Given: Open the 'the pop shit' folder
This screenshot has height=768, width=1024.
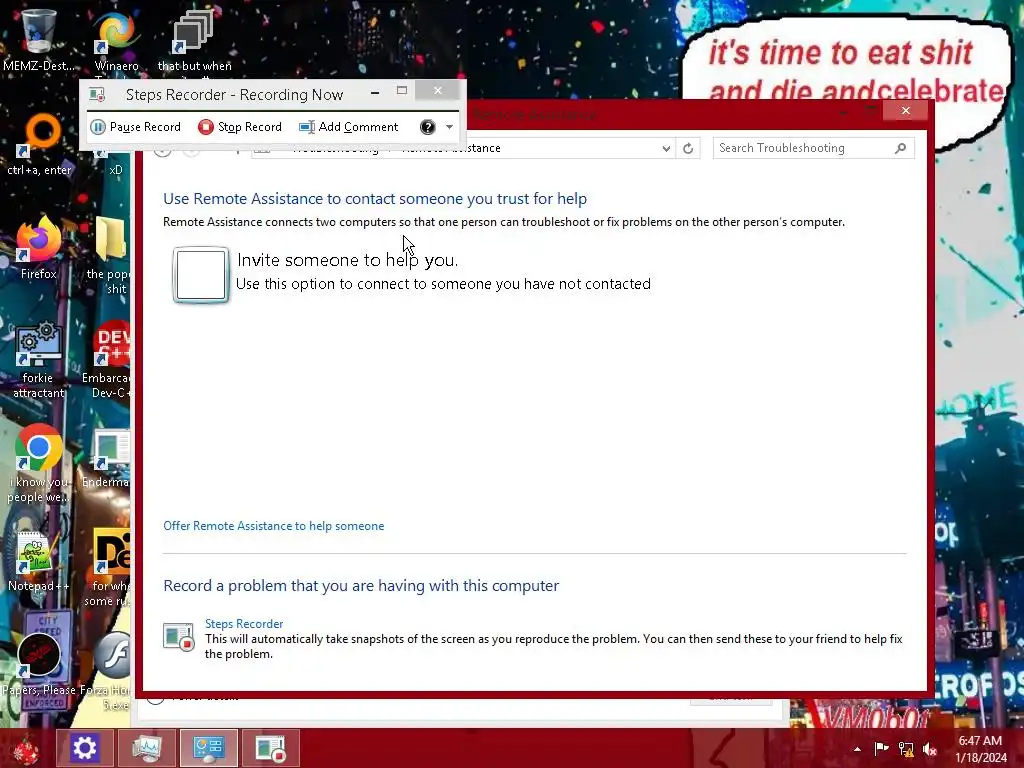Looking at the screenshot, I should click(110, 256).
